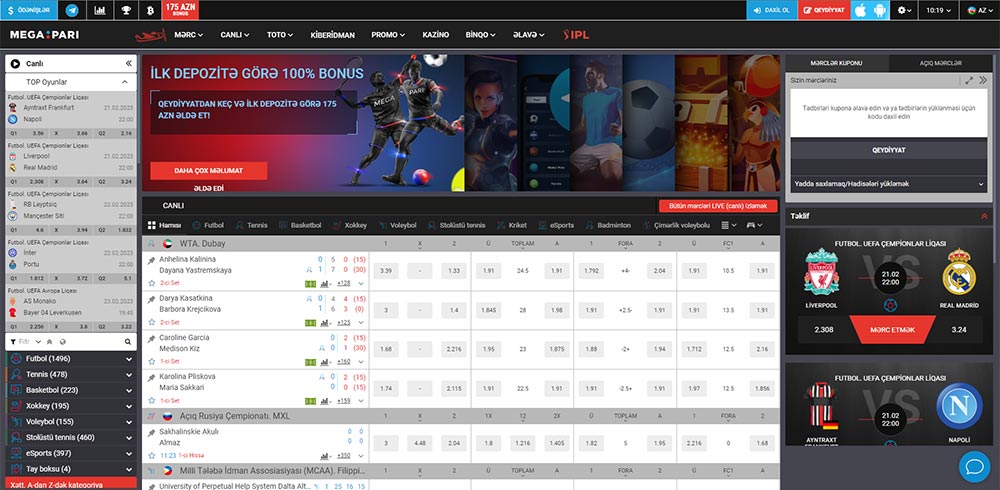Select odds 3.39 for Anhelina Kalinina

pyautogui.click(x=386, y=271)
